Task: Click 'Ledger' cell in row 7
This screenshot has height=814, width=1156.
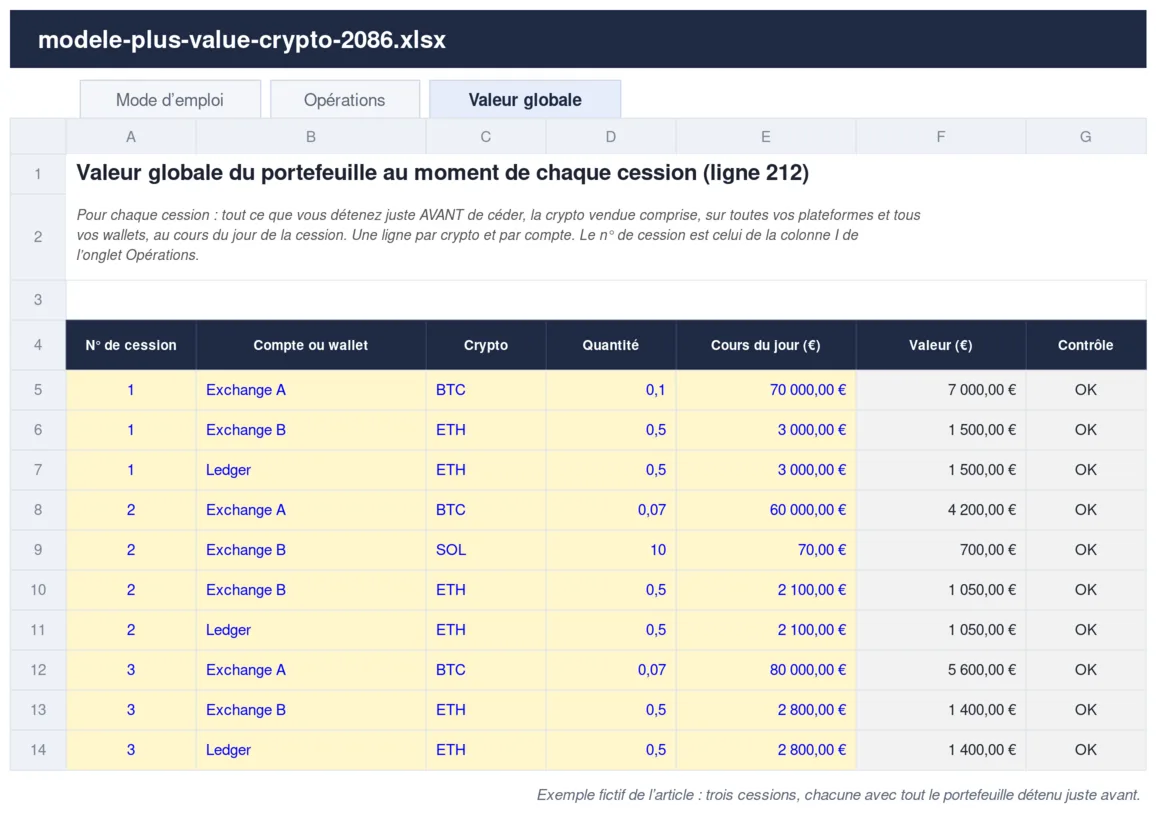Action: pos(311,470)
